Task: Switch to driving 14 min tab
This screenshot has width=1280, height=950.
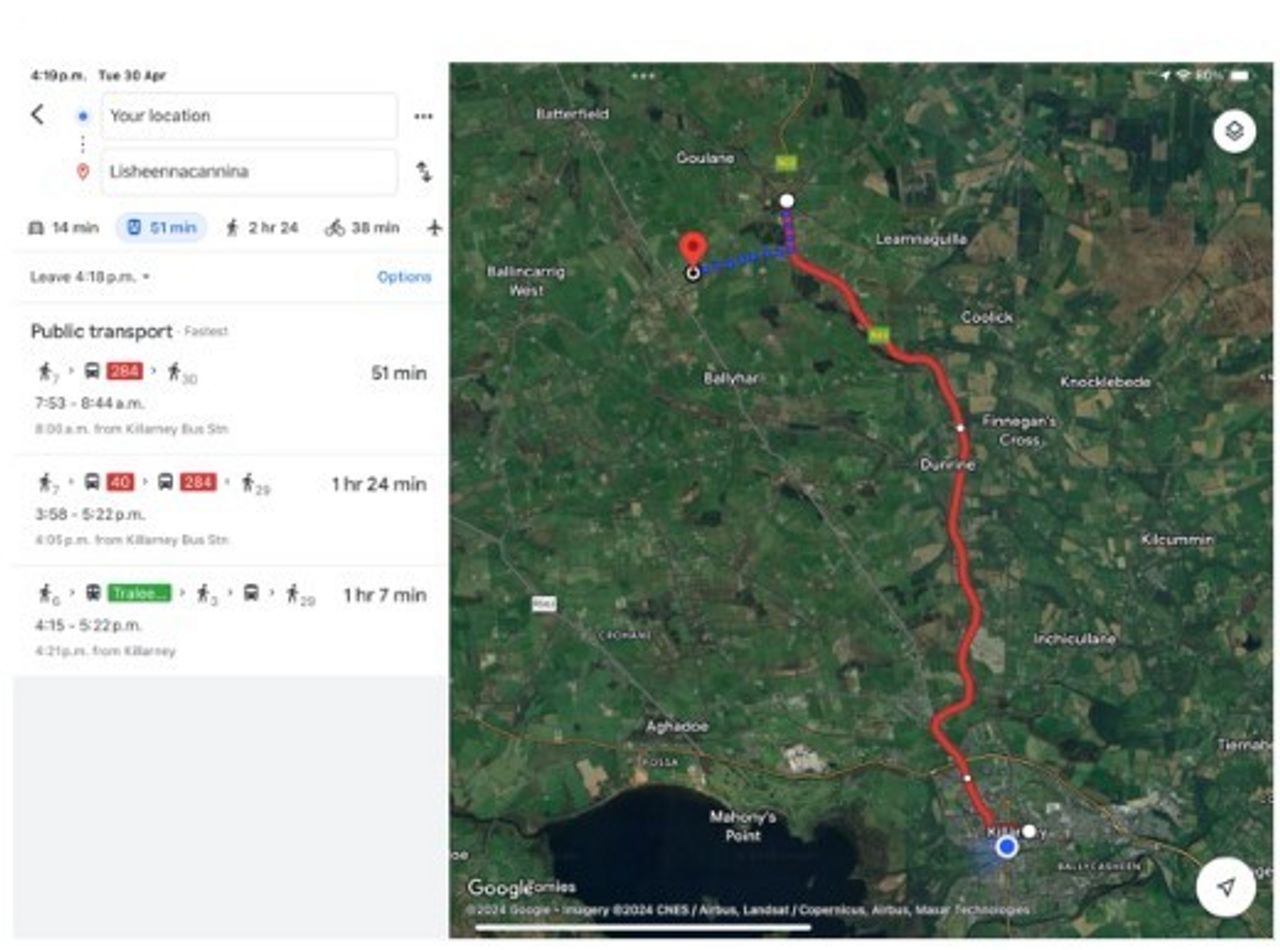Action: coord(64,228)
